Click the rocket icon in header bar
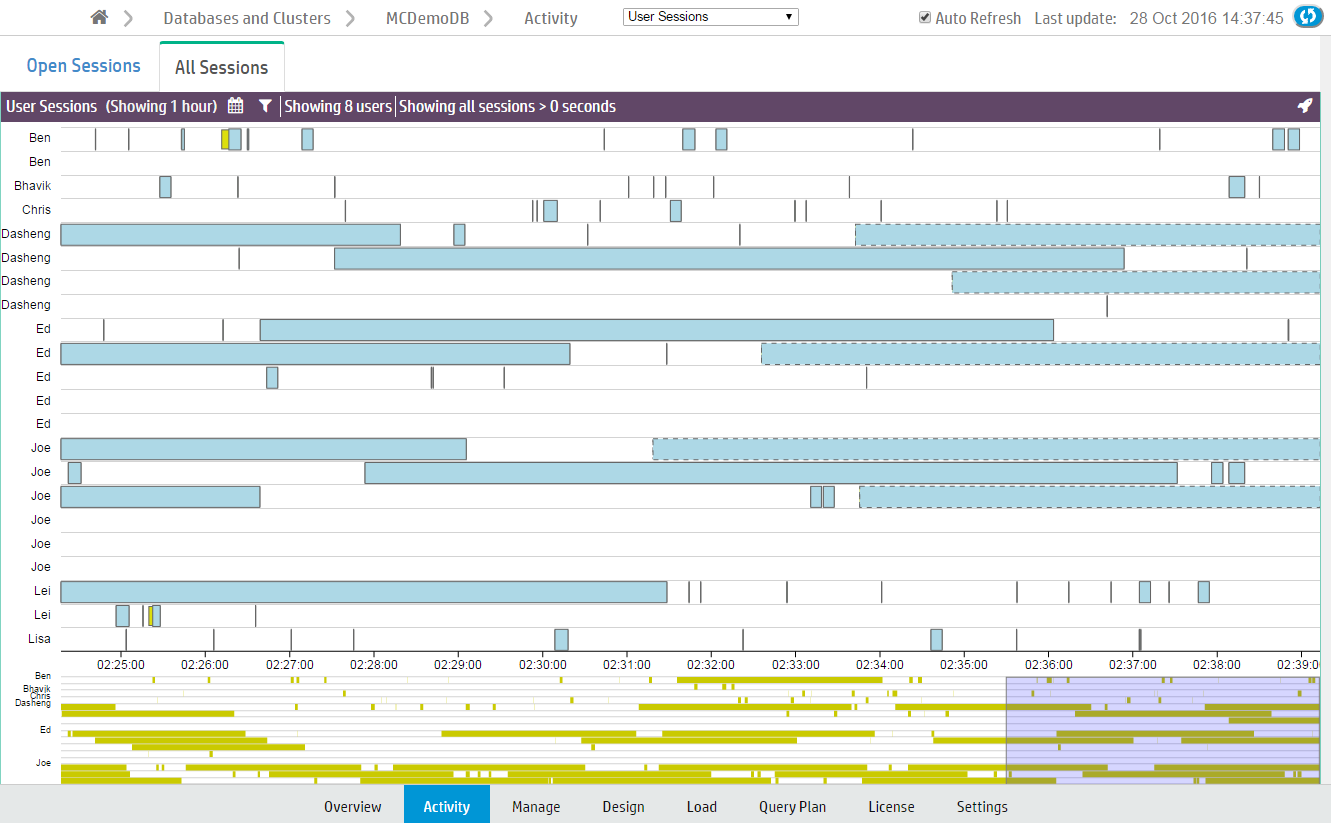The width and height of the screenshot is (1331, 823). point(1304,106)
